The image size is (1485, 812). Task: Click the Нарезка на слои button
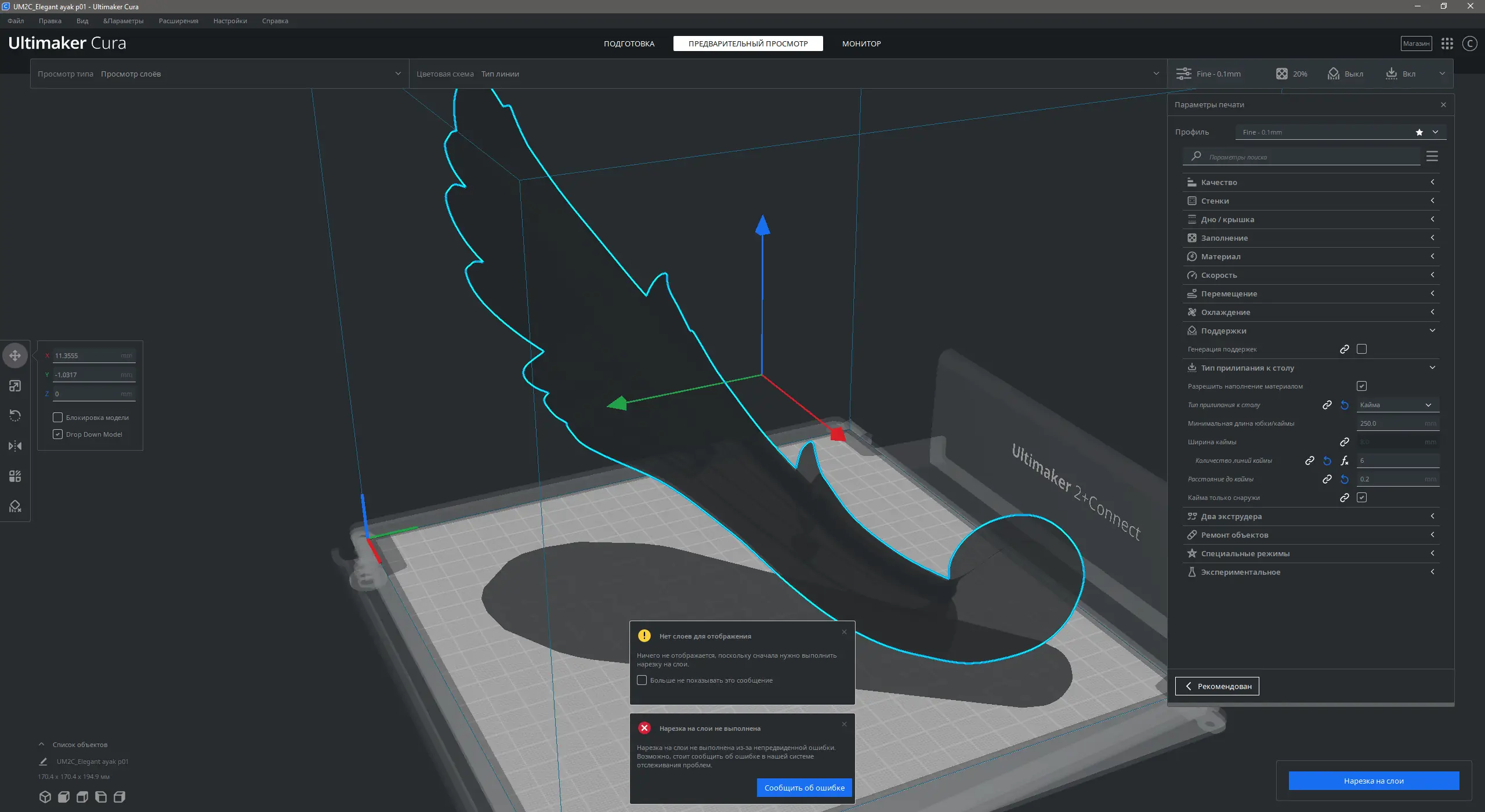[1373, 781]
